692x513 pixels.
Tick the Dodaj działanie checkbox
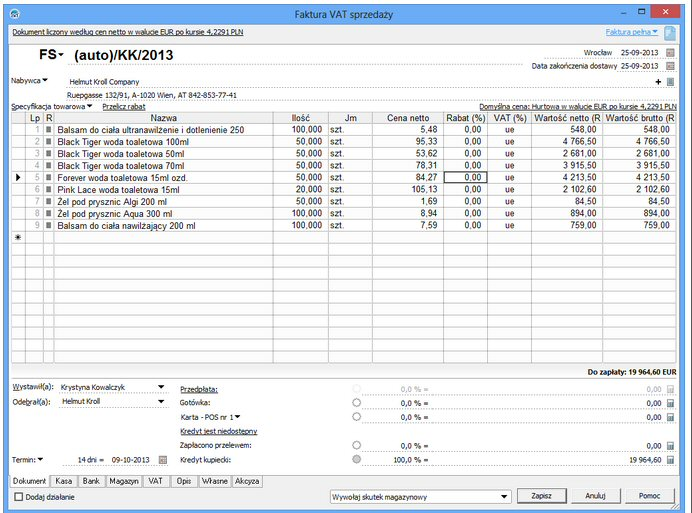click(x=19, y=496)
